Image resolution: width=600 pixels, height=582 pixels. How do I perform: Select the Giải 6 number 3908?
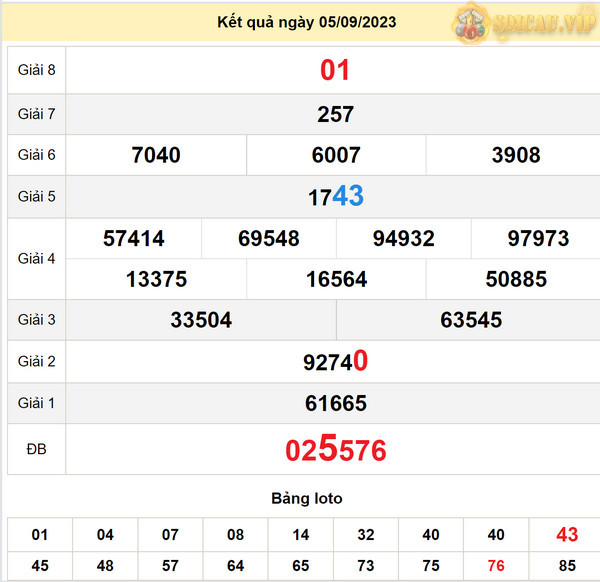tap(516, 155)
